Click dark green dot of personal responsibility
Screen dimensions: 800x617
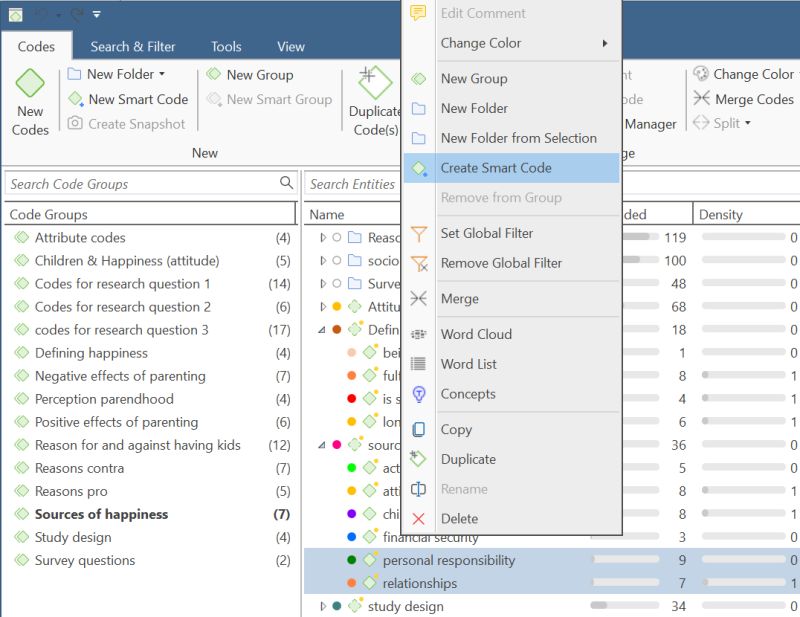(352, 560)
